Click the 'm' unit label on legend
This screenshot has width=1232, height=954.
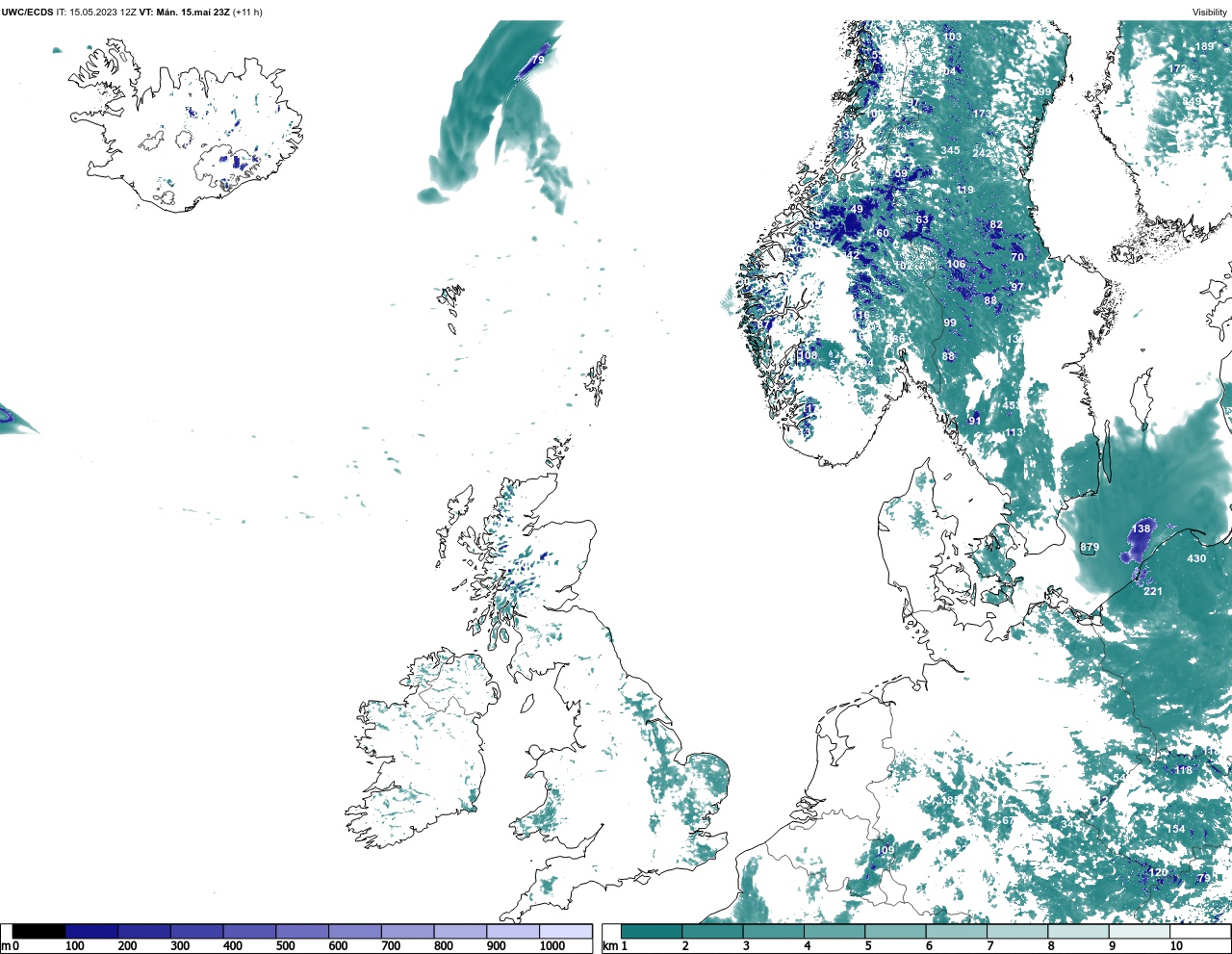point(6,946)
